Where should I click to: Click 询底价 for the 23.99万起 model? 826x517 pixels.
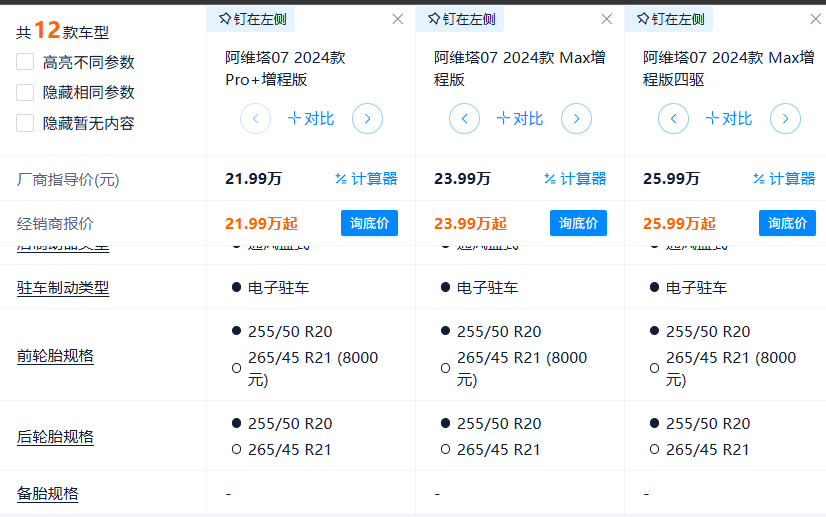click(578, 223)
